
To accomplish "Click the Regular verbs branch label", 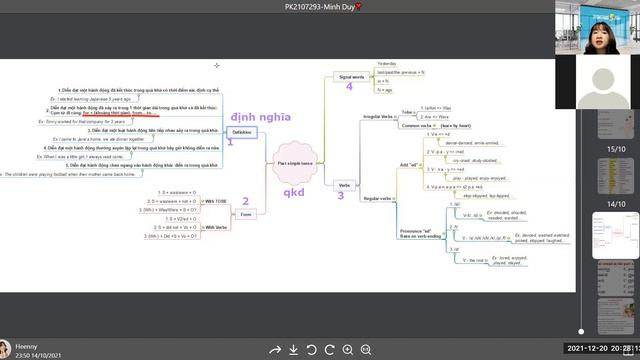I will (x=377, y=198).
